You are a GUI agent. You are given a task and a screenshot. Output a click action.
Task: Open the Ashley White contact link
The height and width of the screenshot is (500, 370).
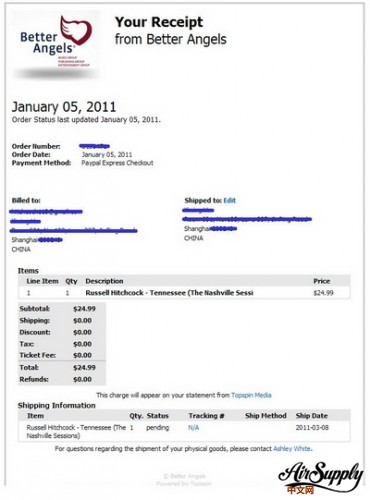click(292, 449)
